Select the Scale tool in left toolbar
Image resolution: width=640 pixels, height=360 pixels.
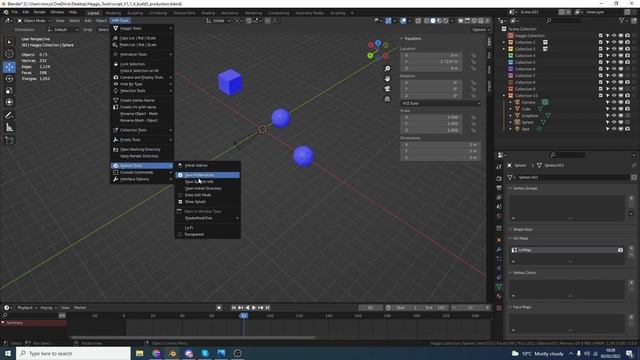pos(9,90)
